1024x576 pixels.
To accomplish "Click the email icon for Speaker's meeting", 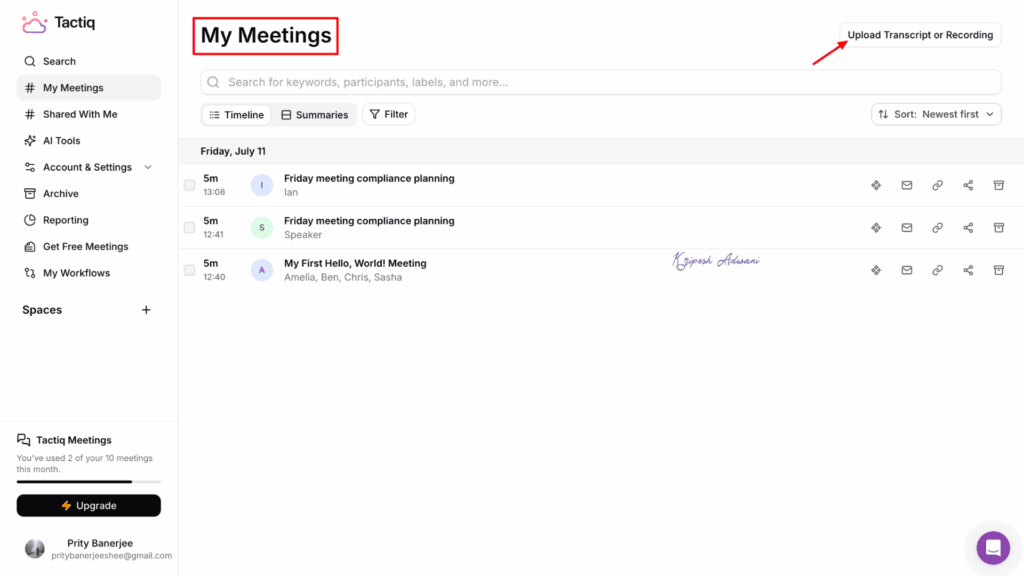I will pyautogui.click(x=907, y=228).
